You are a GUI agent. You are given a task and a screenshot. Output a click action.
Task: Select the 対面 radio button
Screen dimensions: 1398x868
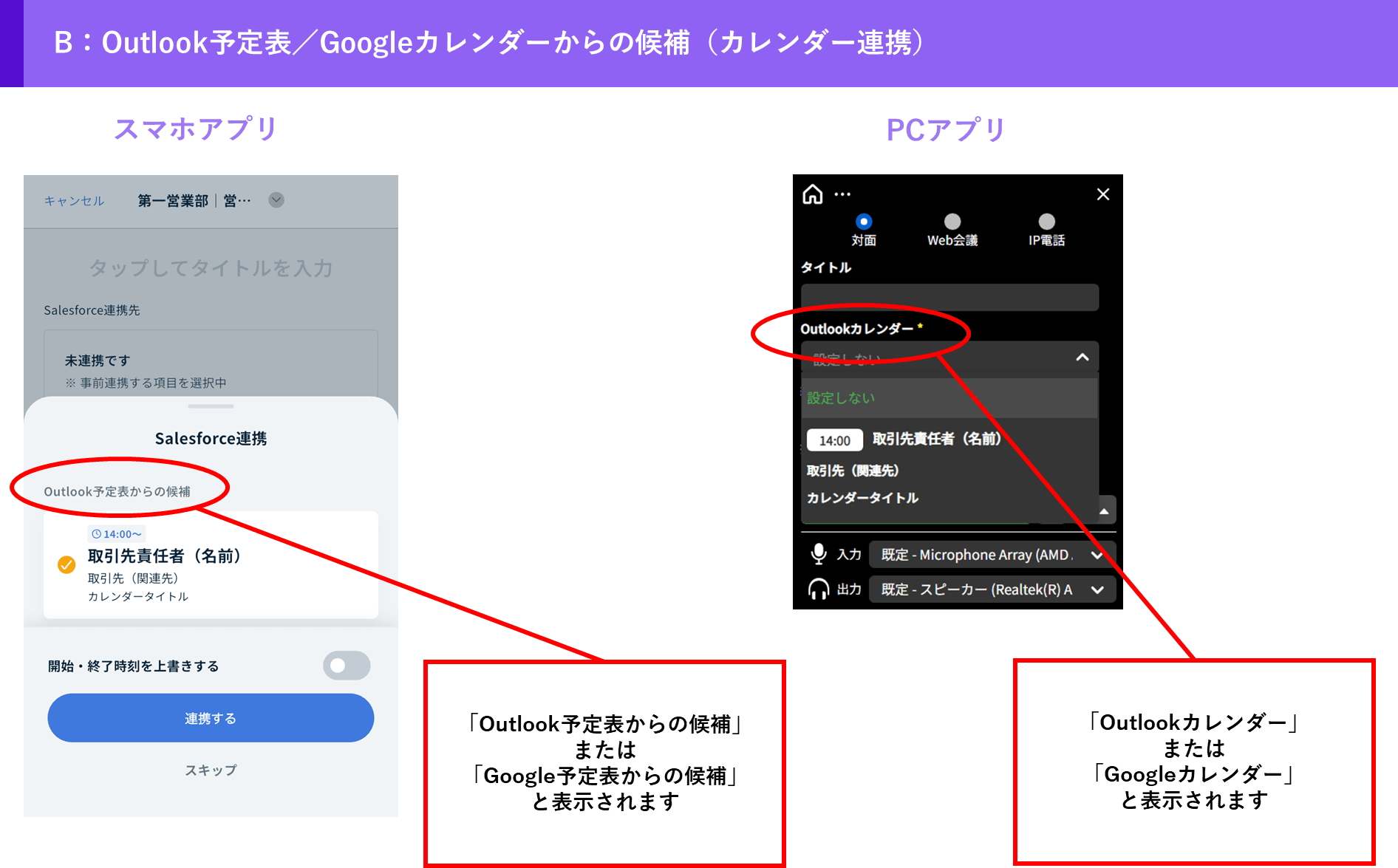click(x=864, y=222)
